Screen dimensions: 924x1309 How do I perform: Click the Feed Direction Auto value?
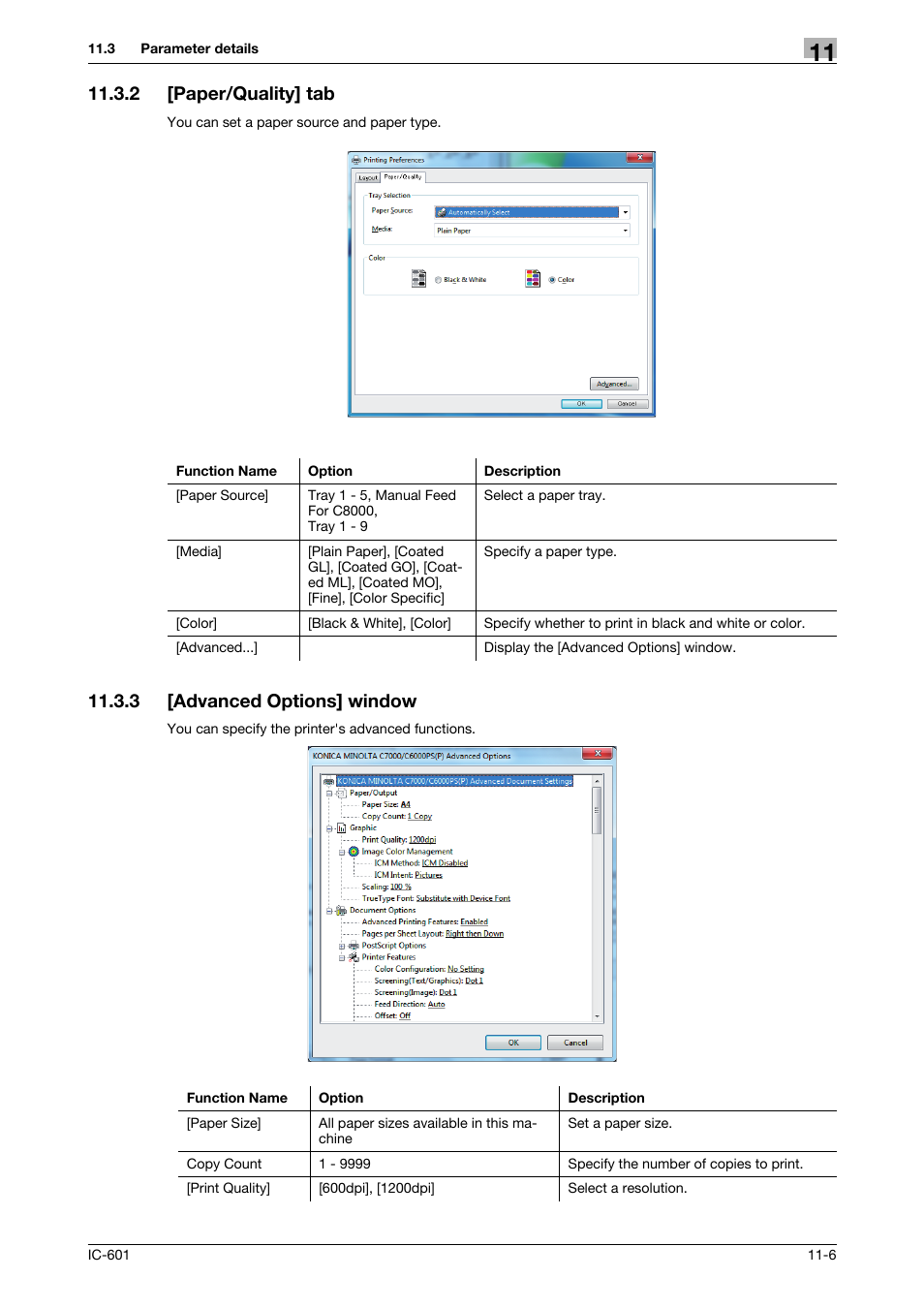(437, 1005)
